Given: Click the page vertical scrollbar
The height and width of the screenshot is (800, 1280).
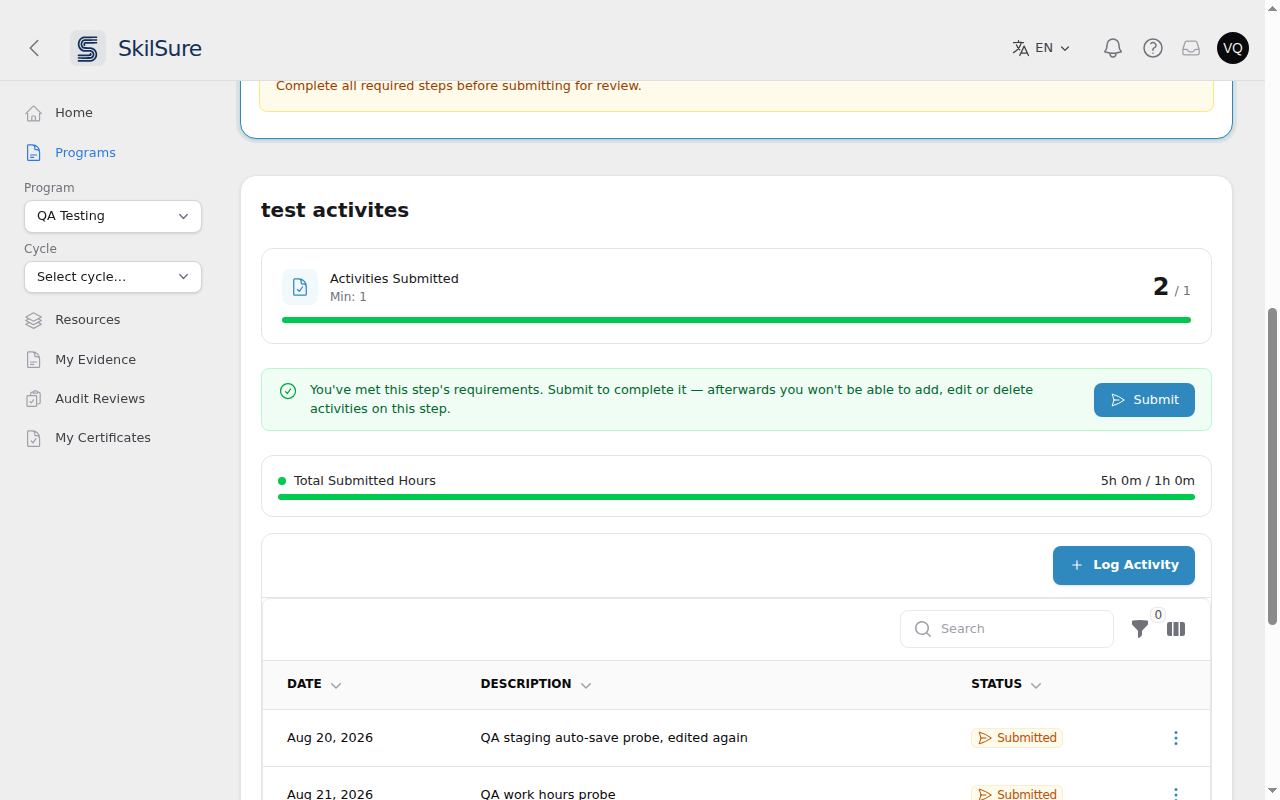Looking at the screenshot, I should tap(1273, 467).
